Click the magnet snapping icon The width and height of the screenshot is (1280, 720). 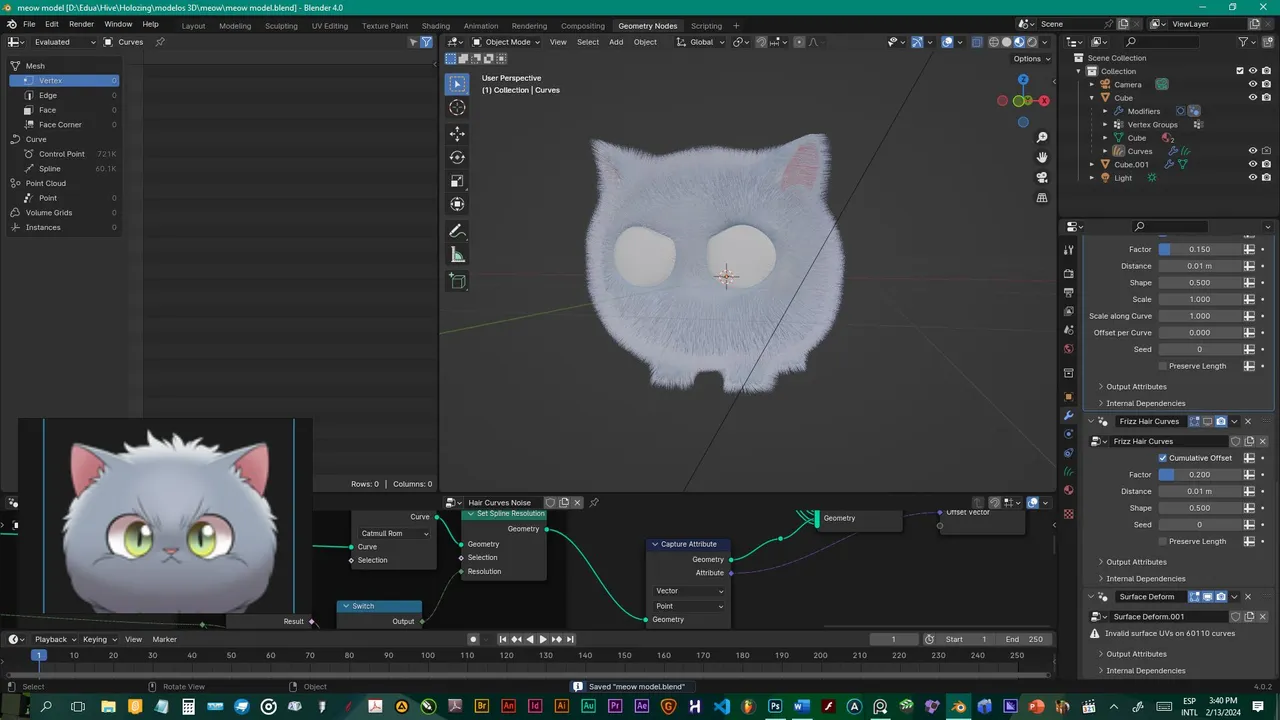761,42
